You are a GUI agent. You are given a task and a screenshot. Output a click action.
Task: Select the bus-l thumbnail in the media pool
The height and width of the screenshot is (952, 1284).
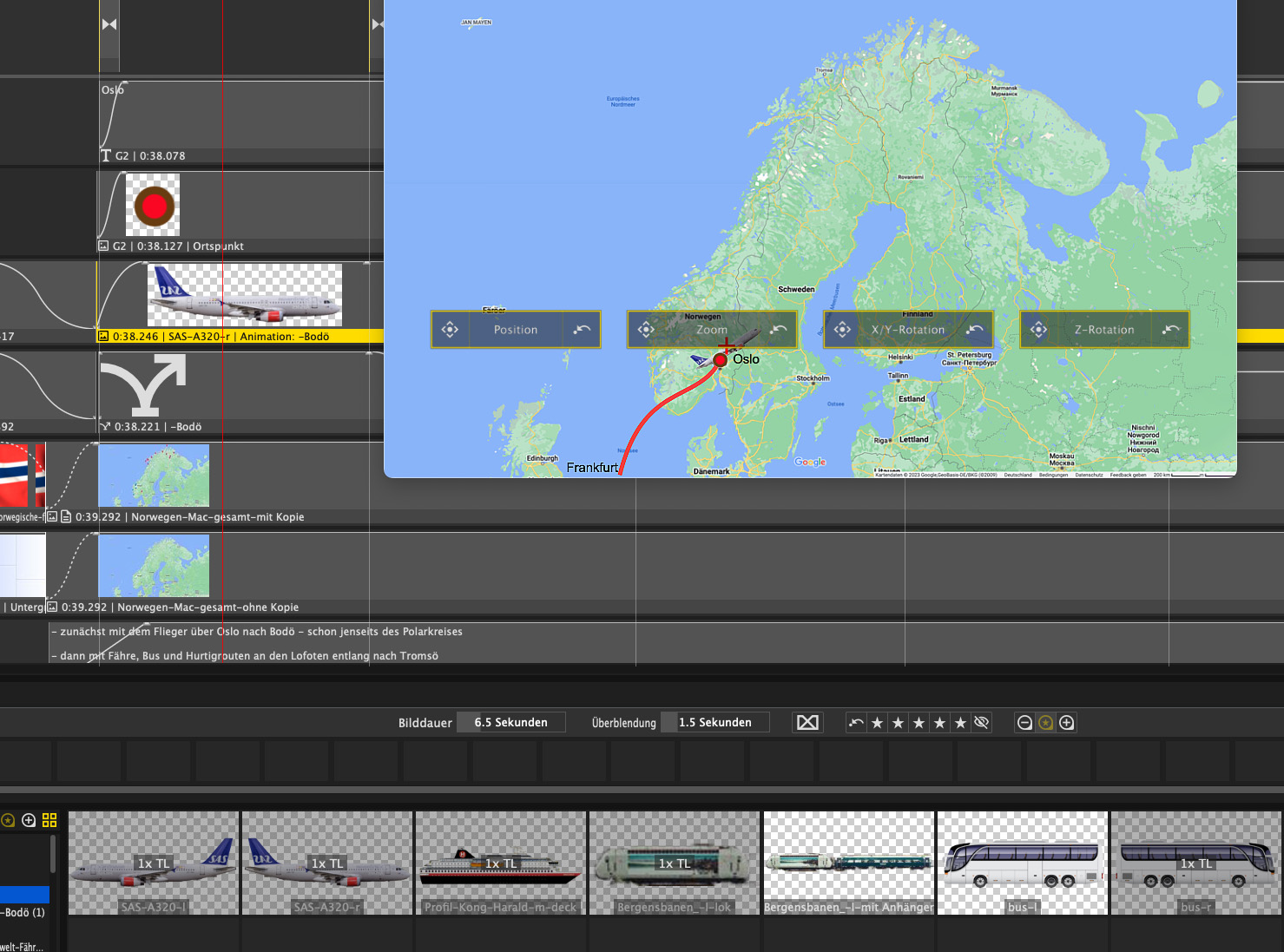(x=1022, y=863)
